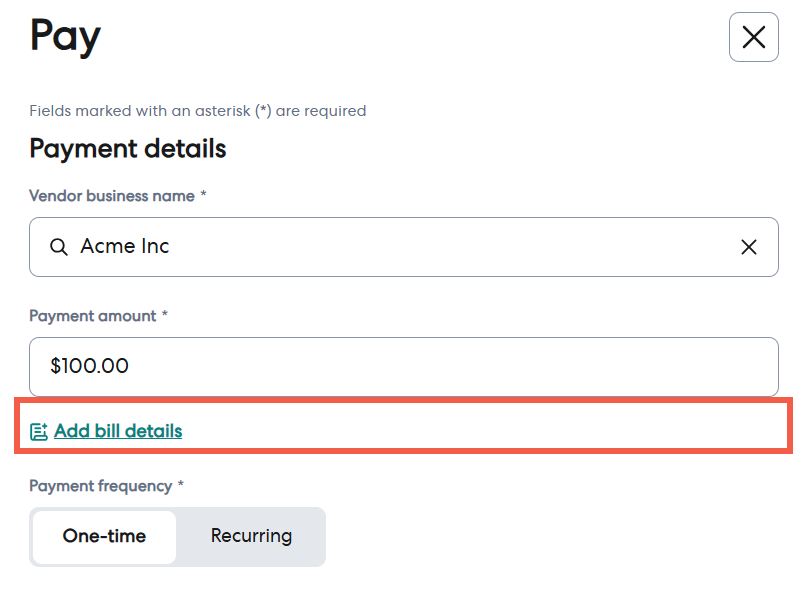Viewport: 806px width, 597px height.
Task: Click the asterisk after Payment amount
Action: [164, 314]
